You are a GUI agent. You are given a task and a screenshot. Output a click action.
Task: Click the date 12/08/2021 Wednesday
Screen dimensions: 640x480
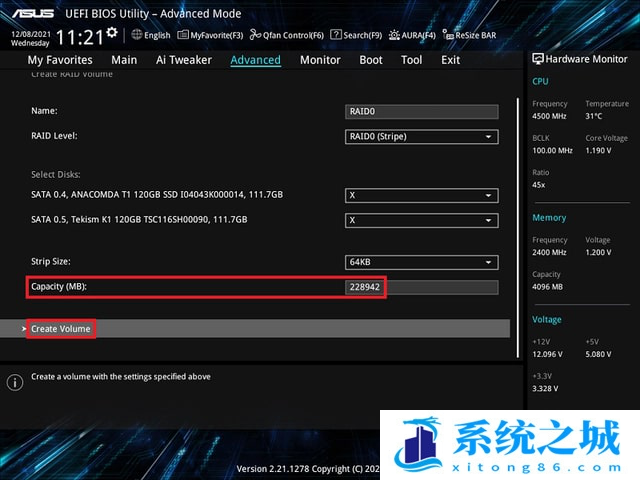(31, 38)
